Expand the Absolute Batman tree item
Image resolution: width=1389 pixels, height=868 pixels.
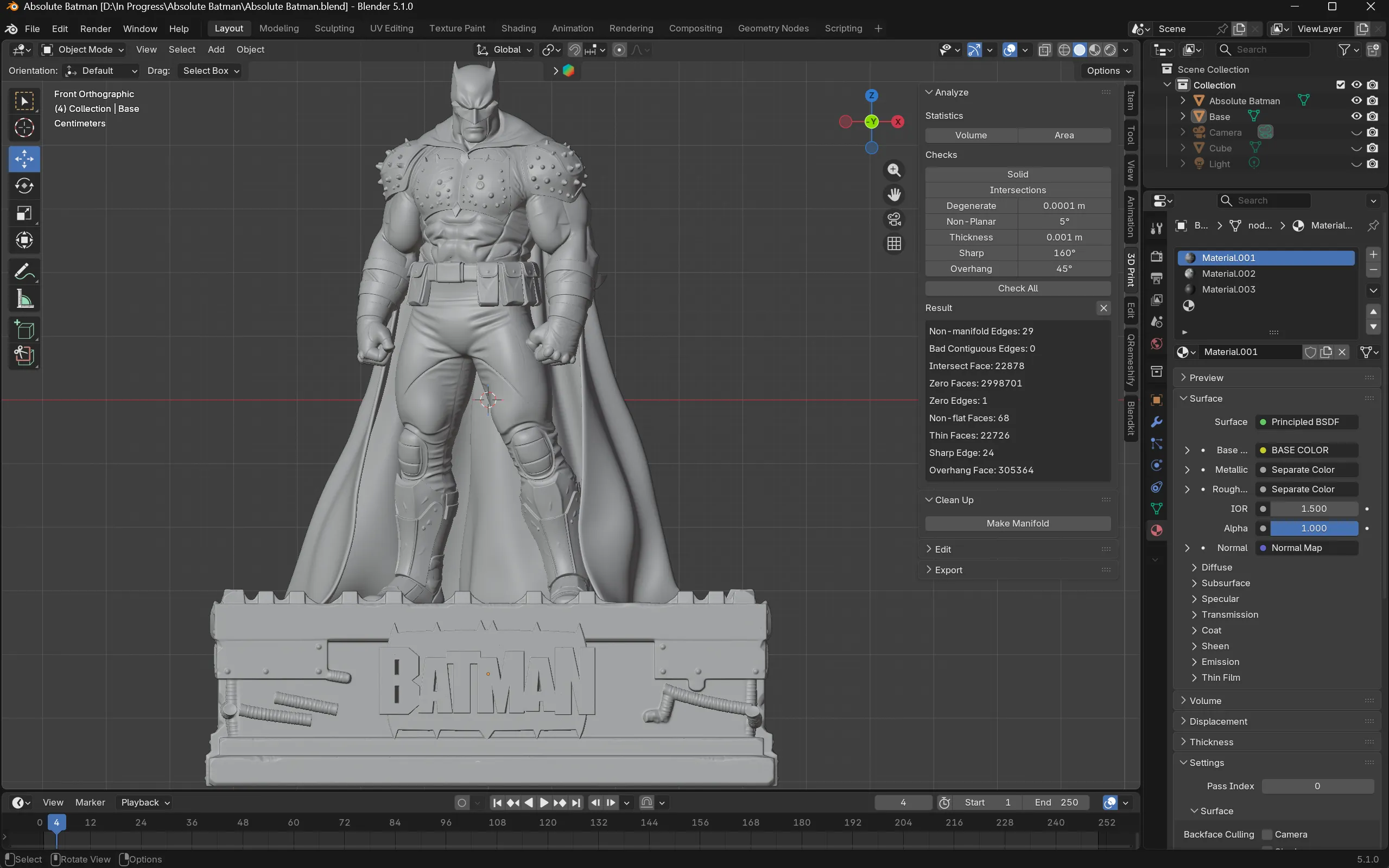tap(1182, 100)
